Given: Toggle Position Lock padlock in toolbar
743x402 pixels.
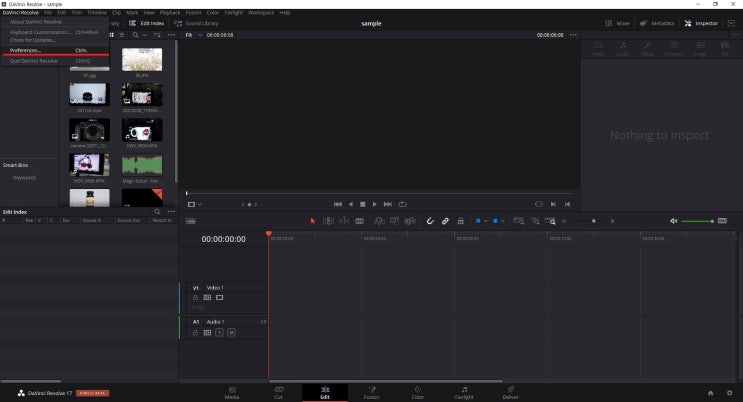Looking at the screenshot, I should click(x=461, y=221).
